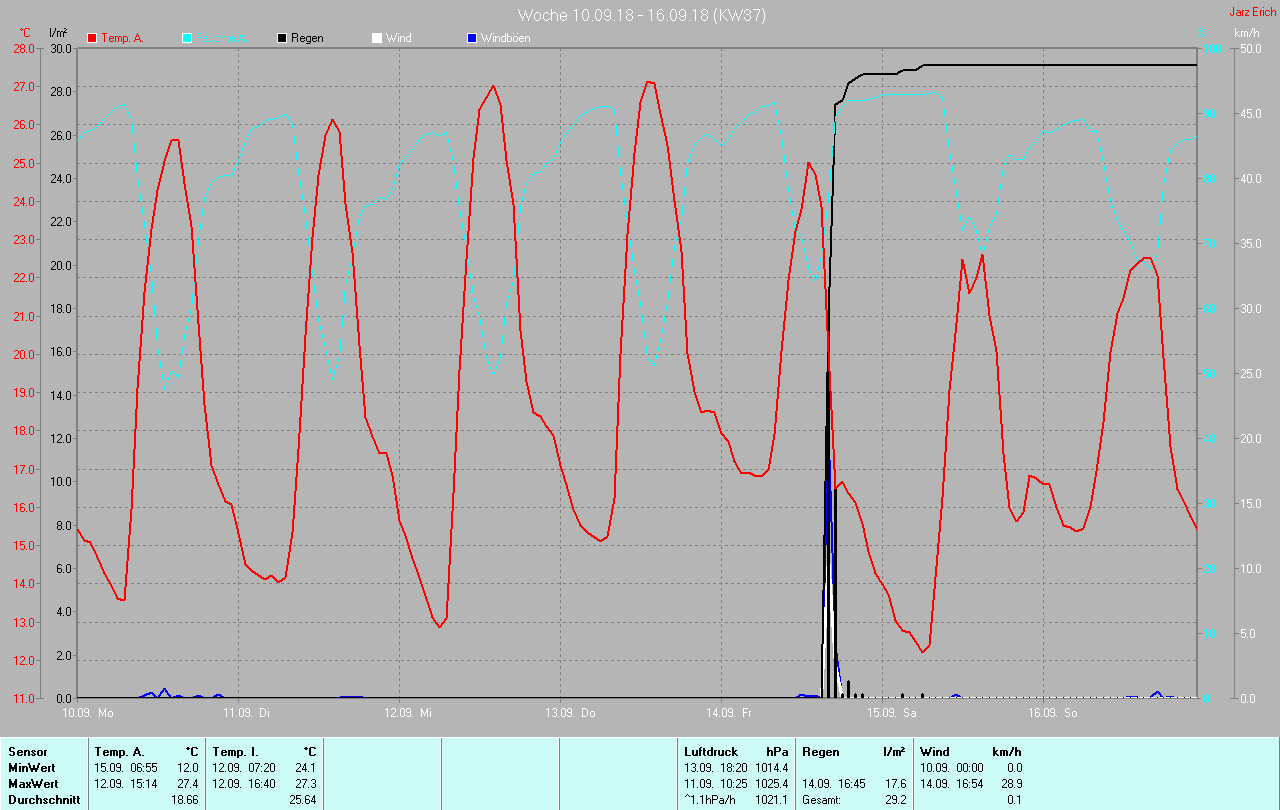Screen dimensions: 1280x810
Task: Click the red Temp. A. legend swatch
Action: point(92,38)
